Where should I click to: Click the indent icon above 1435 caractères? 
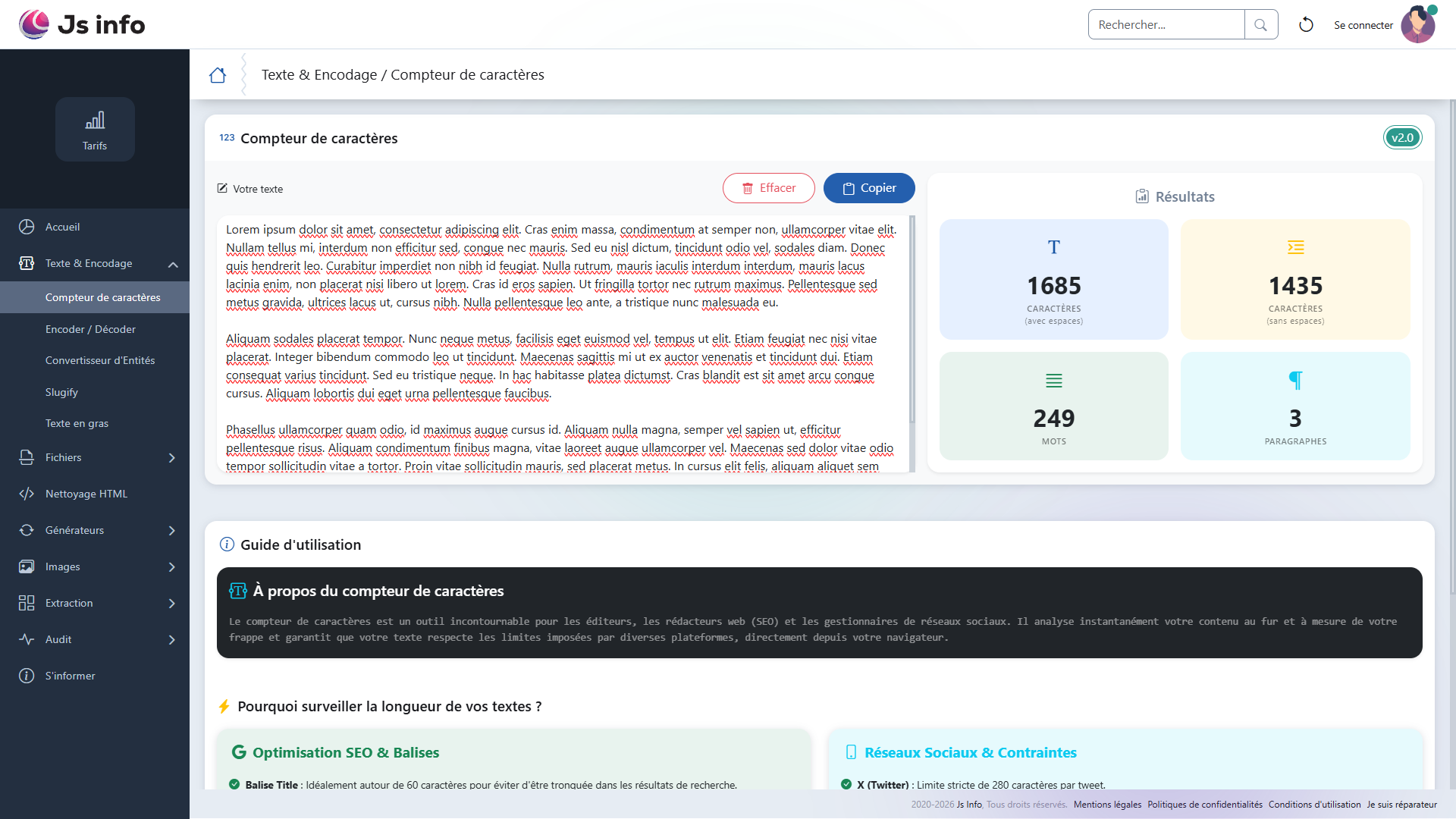click(x=1295, y=247)
